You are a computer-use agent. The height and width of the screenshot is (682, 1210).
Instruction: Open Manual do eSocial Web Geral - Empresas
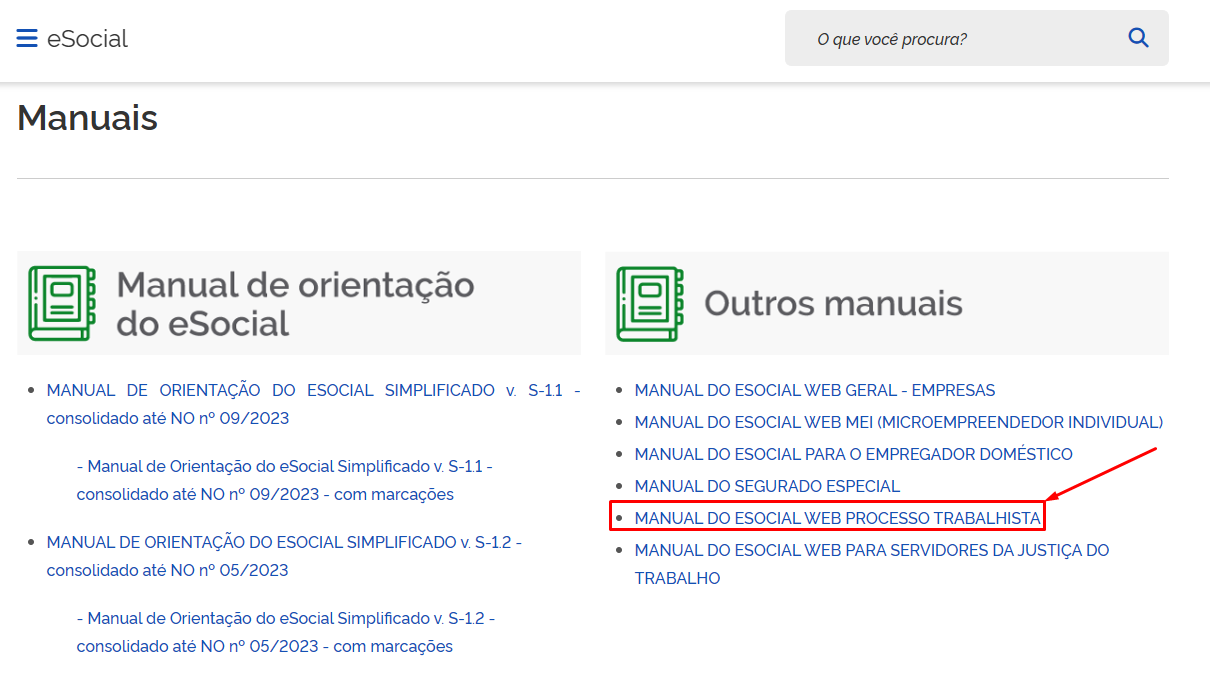coord(814,390)
